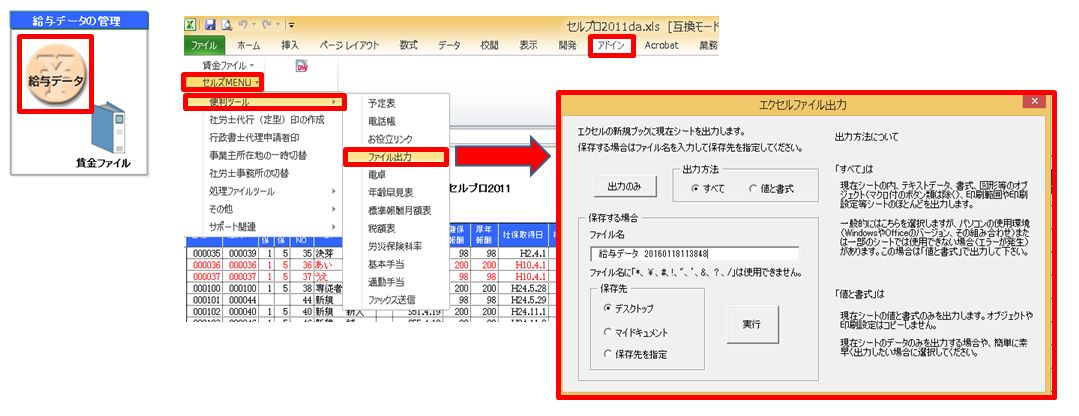1079x416 pixels.
Task: Click the 給与データの管理 panel header
Action: (x=80, y=21)
